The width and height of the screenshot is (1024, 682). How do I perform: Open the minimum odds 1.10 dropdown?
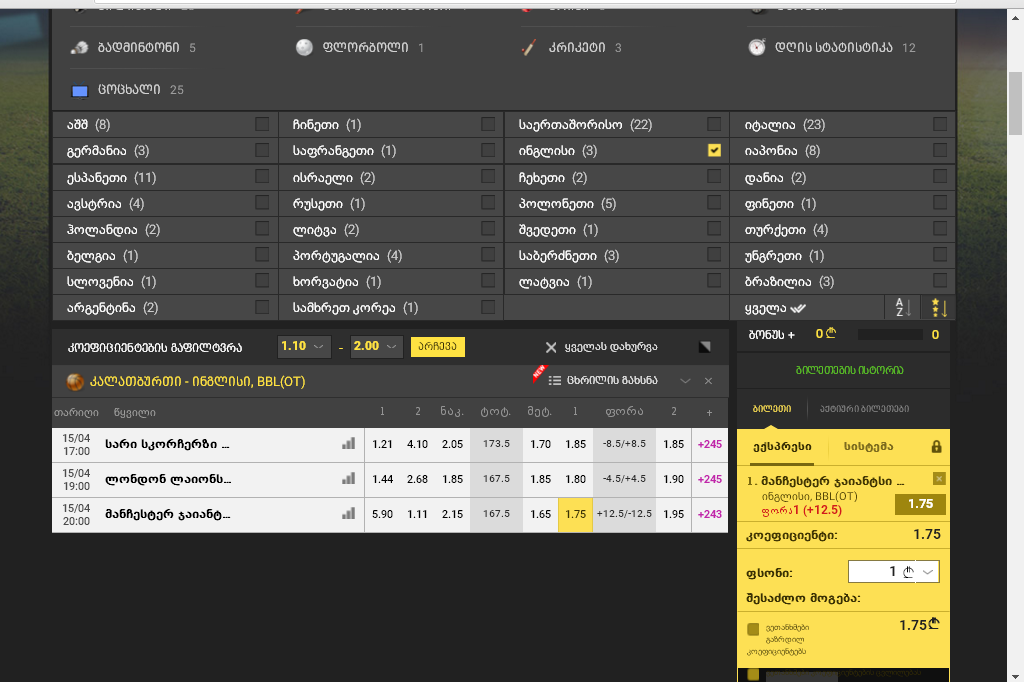tap(303, 346)
